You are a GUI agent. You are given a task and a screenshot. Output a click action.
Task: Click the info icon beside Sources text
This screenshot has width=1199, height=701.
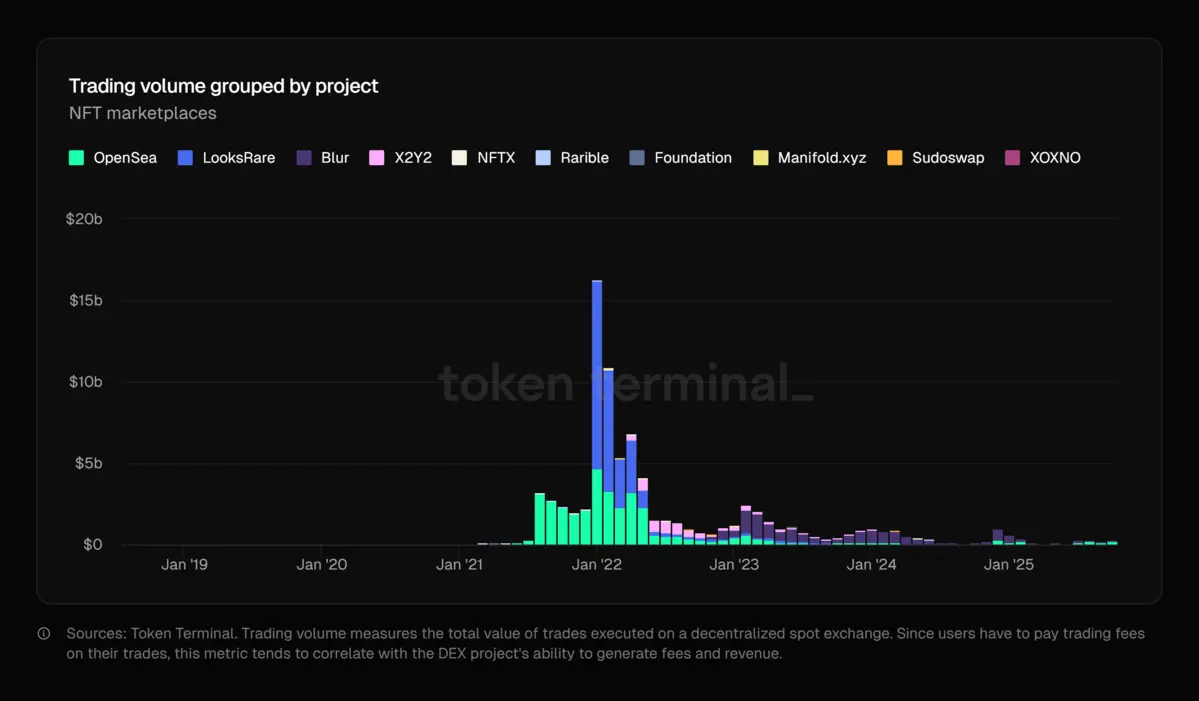[x=44, y=634]
